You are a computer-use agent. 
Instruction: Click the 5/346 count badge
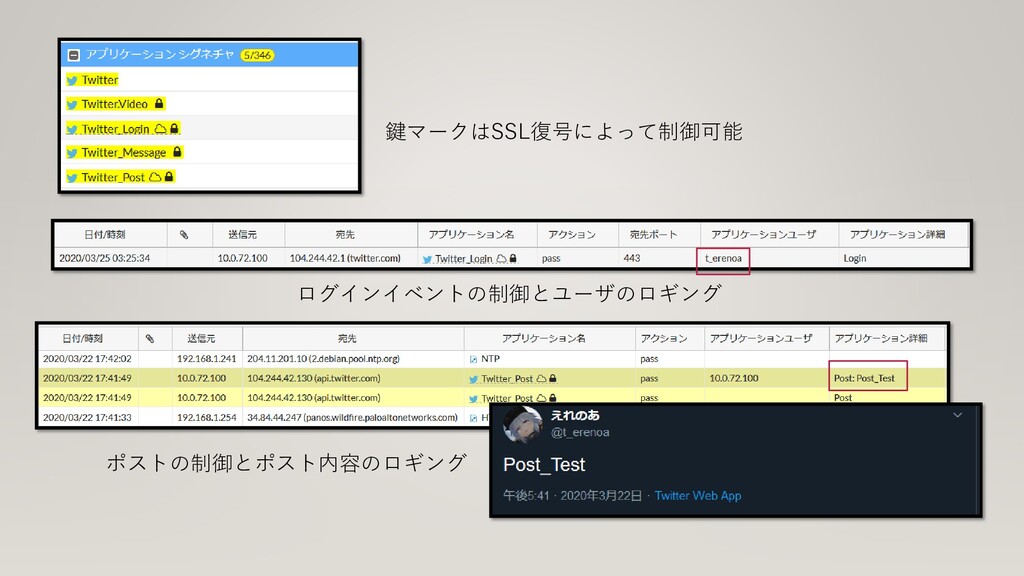click(257, 56)
